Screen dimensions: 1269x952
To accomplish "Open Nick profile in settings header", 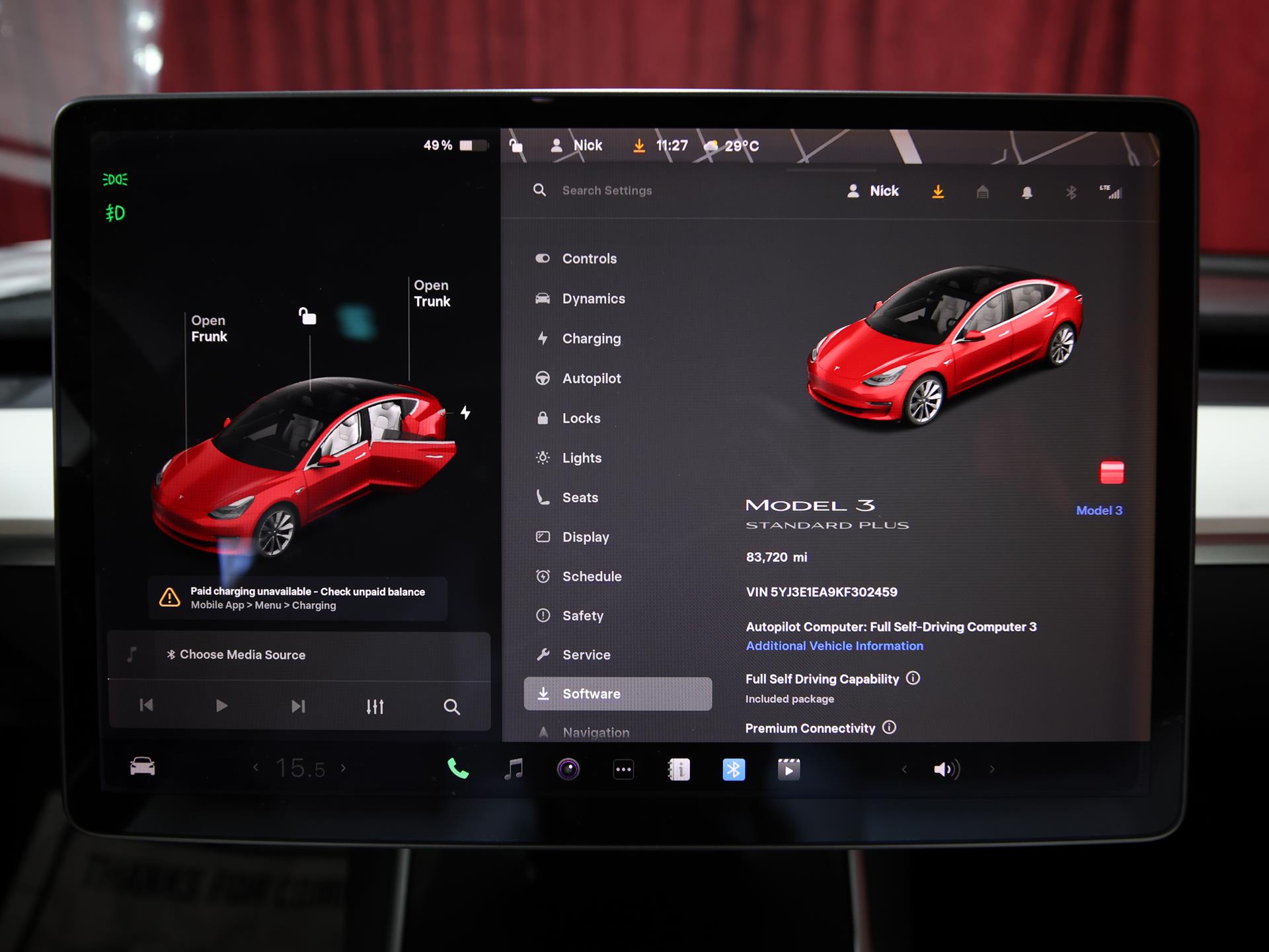I will [x=872, y=191].
